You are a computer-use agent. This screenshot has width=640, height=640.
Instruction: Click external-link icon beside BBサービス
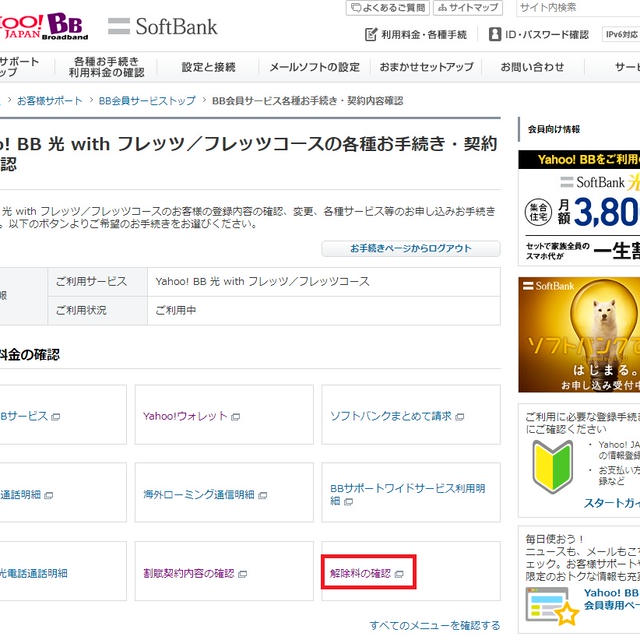56,417
